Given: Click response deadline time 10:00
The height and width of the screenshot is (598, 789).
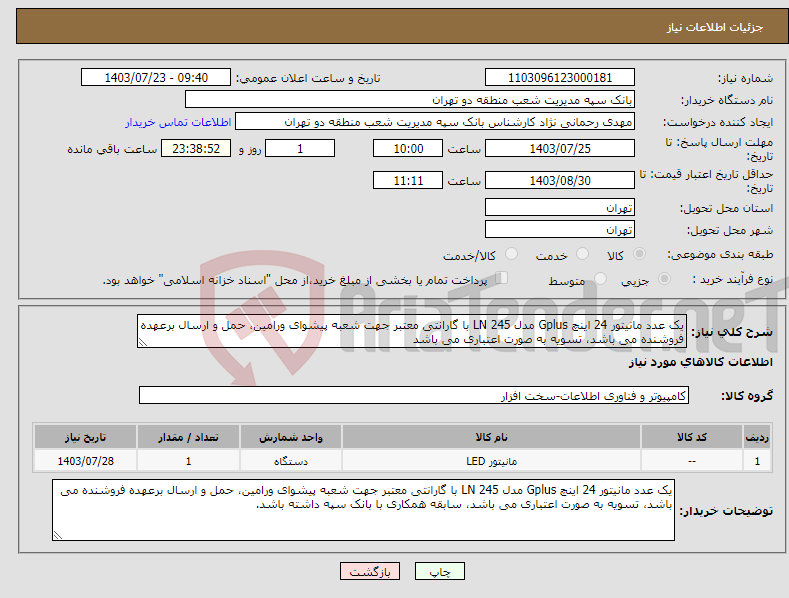Looking at the screenshot, I should coord(408,148).
